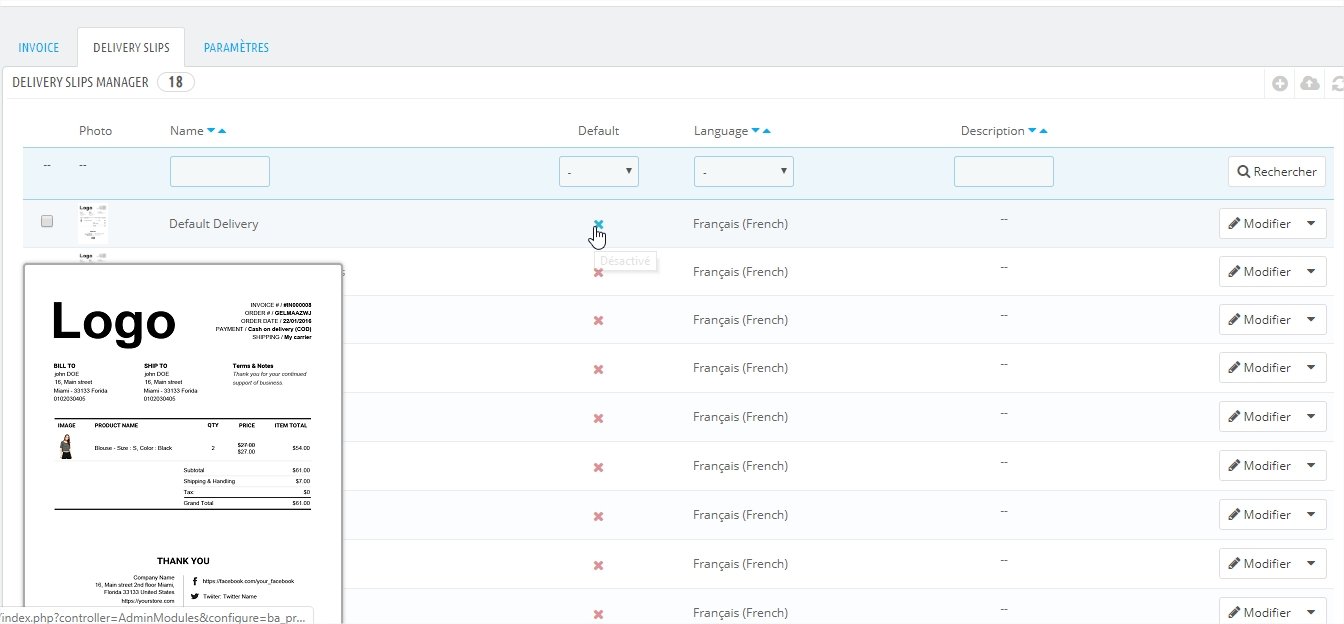This screenshot has width=1344, height=624.
Task: Sort Description column descending
Action: pos(1032,131)
